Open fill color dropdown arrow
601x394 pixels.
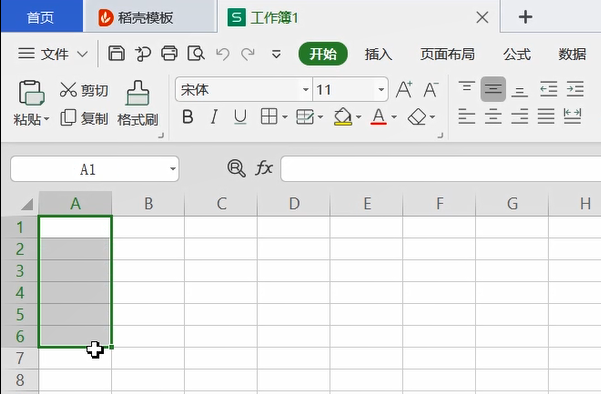(x=358, y=117)
